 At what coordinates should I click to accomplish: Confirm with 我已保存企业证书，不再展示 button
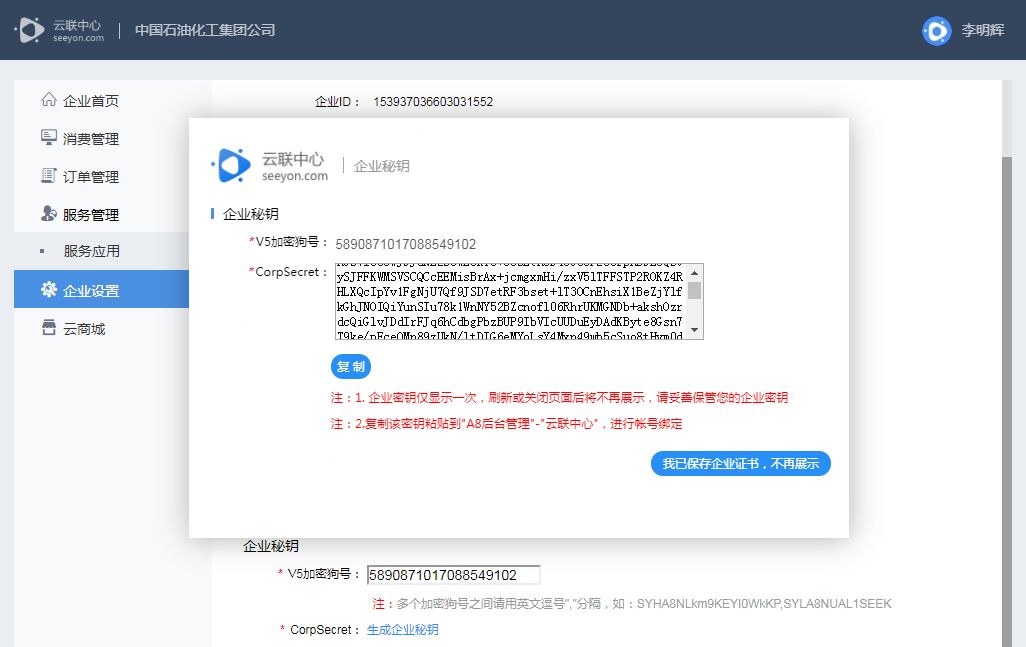tap(741, 463)
